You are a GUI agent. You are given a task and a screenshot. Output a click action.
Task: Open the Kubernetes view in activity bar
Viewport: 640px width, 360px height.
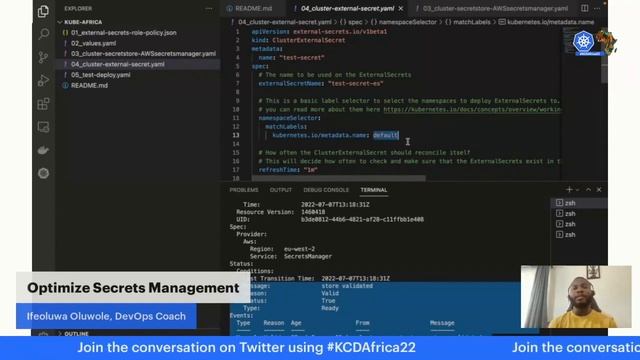pos(43,173)
